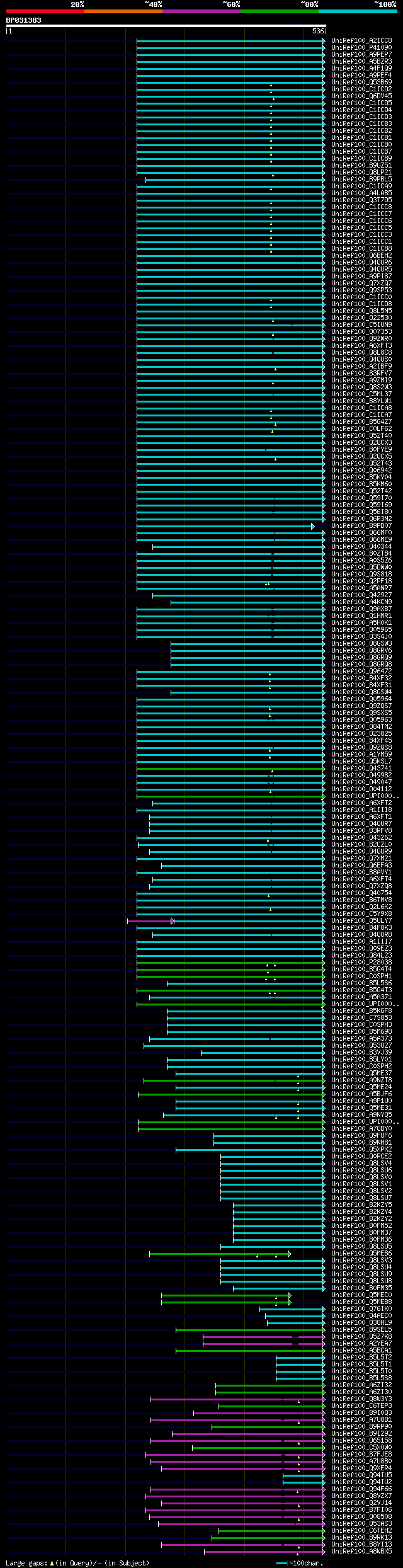Open UniRef100_B3RFV8 entry

coord(361,830)
